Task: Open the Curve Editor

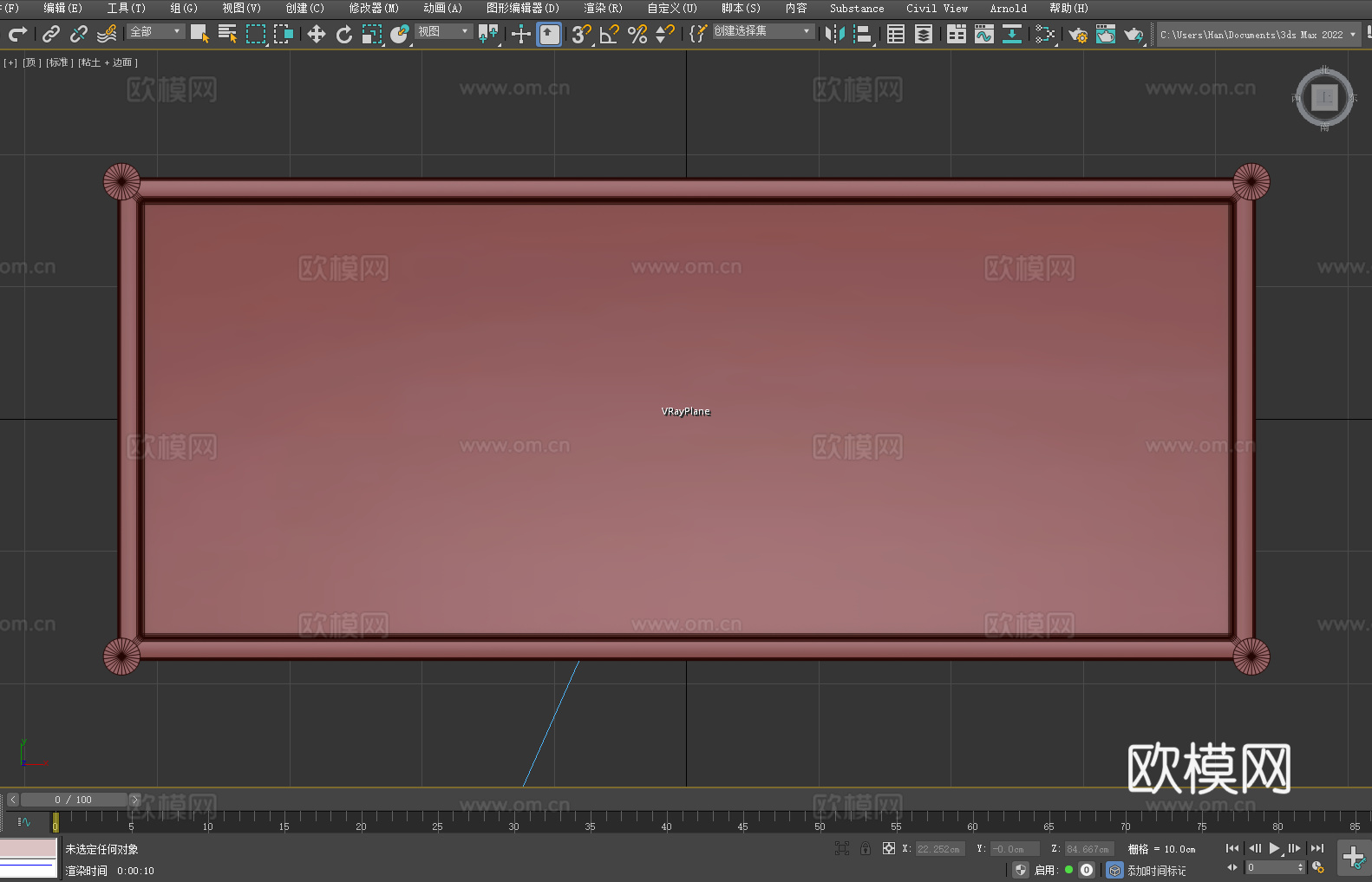Action: [984, 34]
